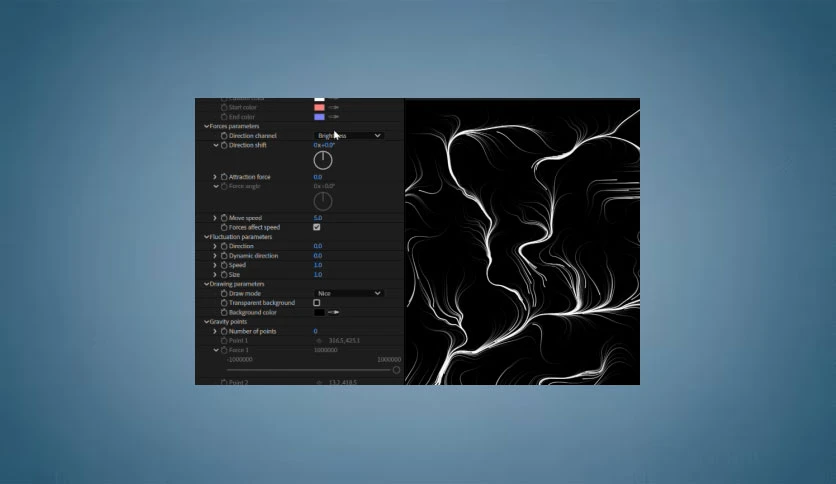836x484 pixels.
Task: Toggle stopwatch for Number of points
Action: pyautogui.click(x=224, y=332)
